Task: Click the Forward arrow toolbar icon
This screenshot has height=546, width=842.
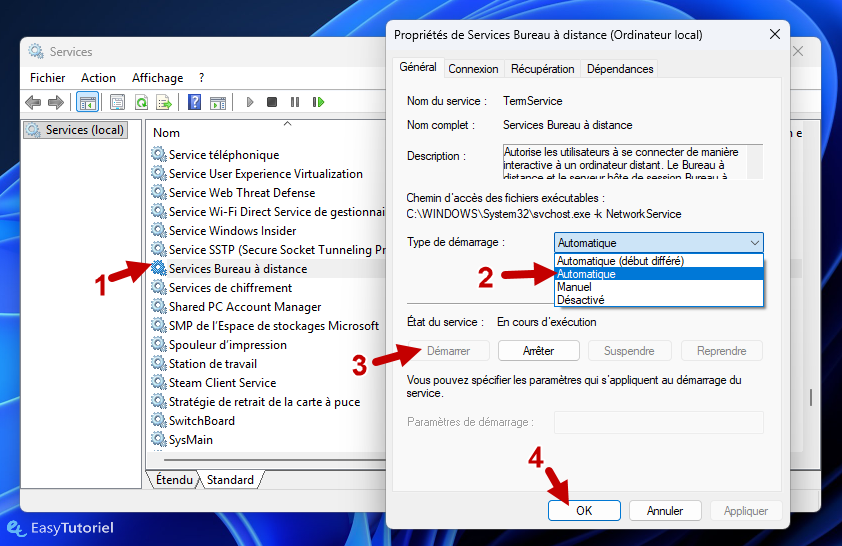Action: coord(56,102)
